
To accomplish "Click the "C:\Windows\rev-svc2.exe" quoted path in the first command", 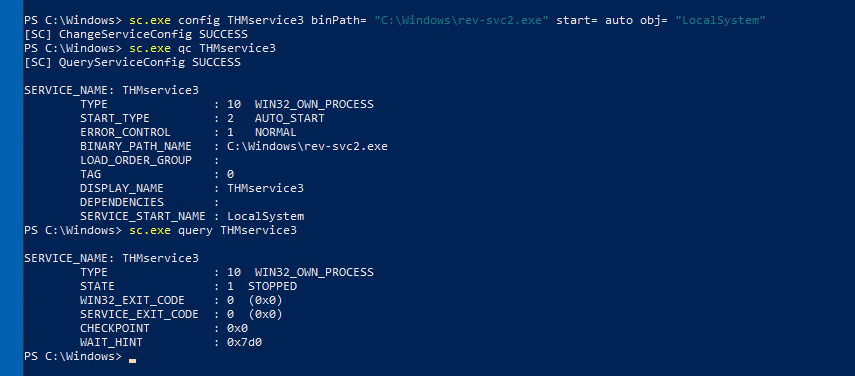I will pos(461,21).
